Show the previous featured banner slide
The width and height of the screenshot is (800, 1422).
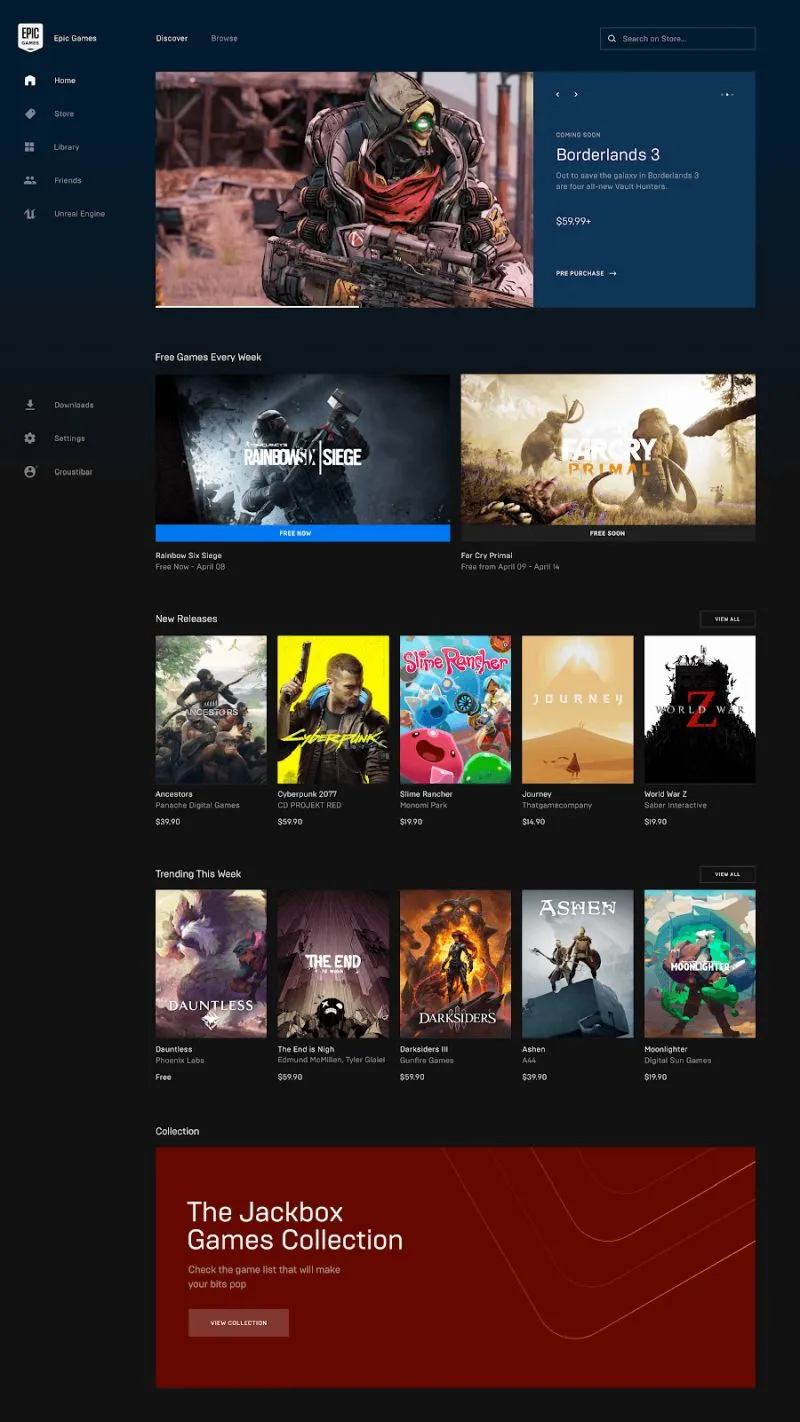pyautogui.click(x=558, y=95)
